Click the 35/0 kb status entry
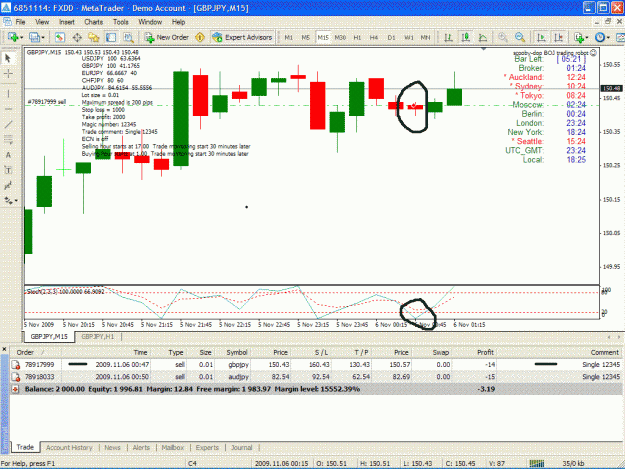Viewport: 625px width, 469px height. [x=573, y=463]
